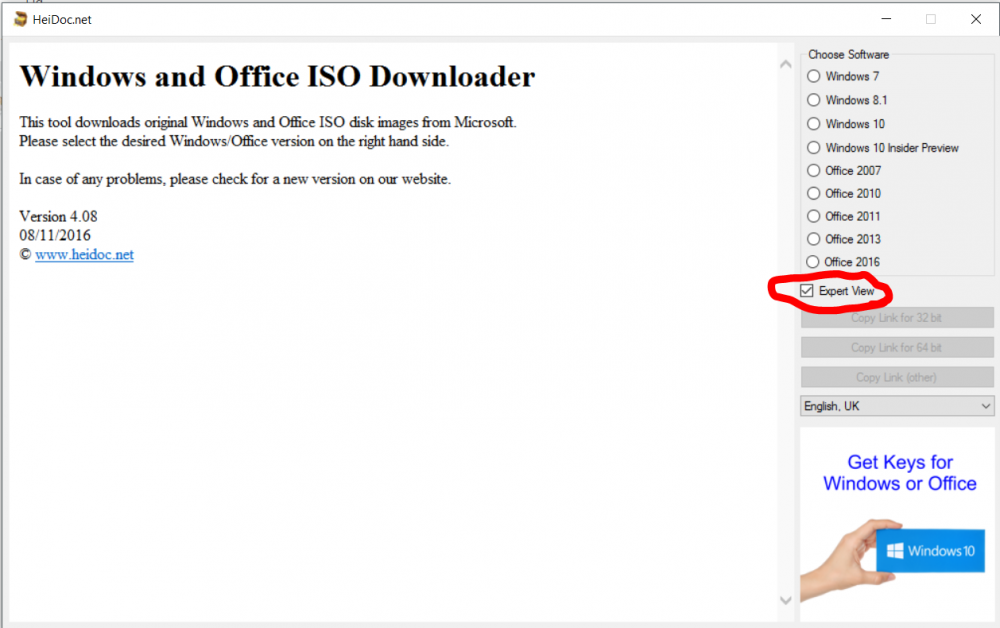Screen dimensions: 1000x628
Task: Click the Copy Link for 32 bit button
Action: [x=897, y=317]
